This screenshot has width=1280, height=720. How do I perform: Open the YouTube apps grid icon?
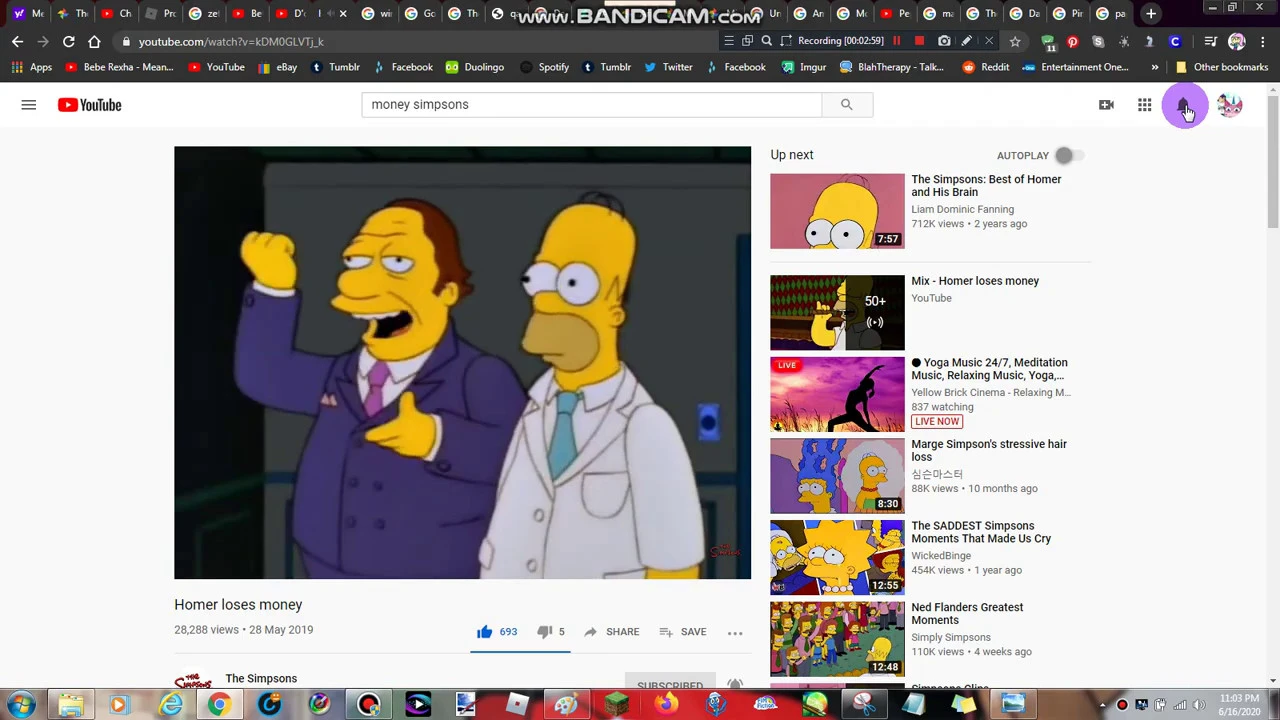tap(1144, 105)
